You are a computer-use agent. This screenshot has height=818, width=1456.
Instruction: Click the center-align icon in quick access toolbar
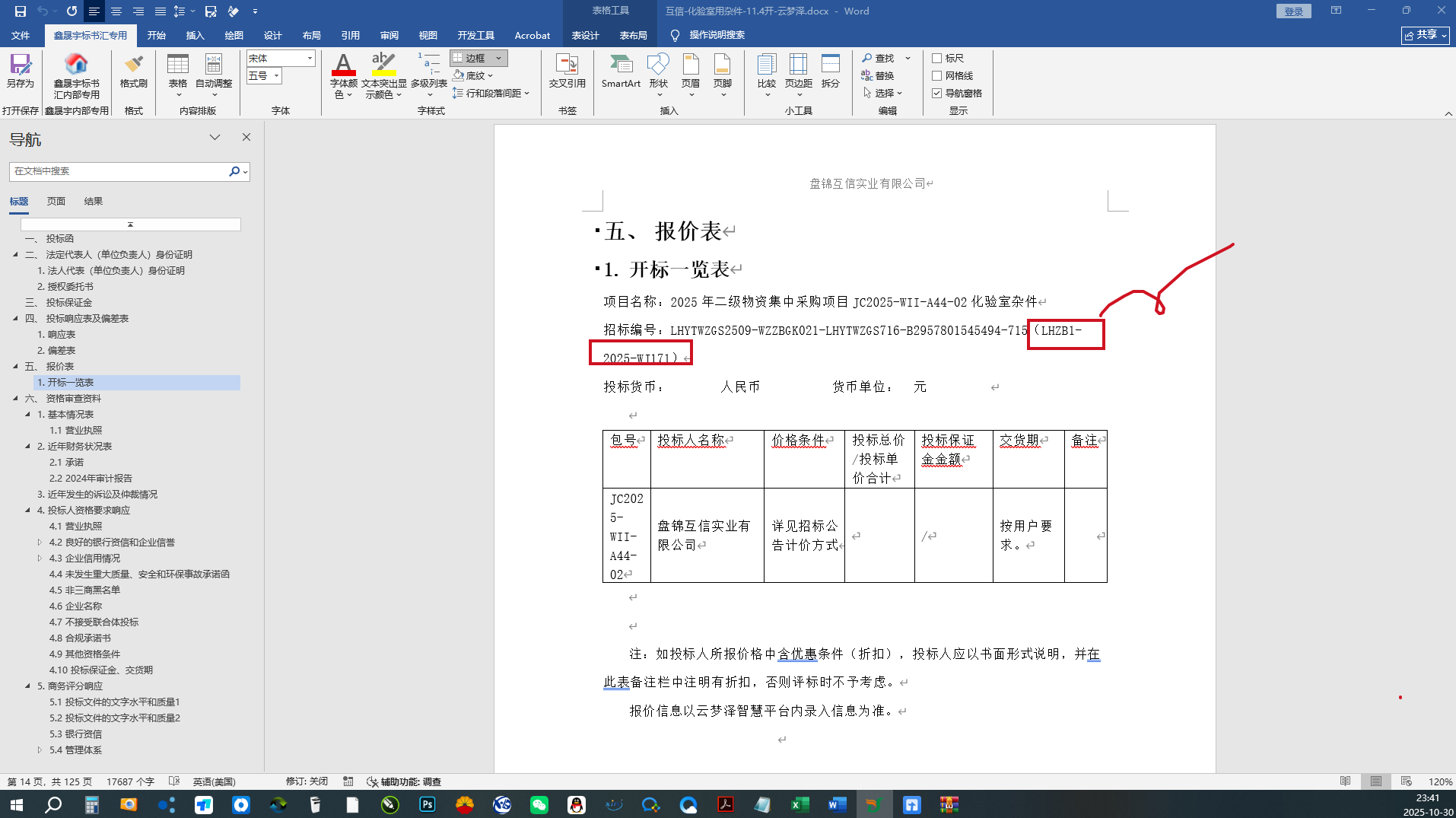(116, 11)
